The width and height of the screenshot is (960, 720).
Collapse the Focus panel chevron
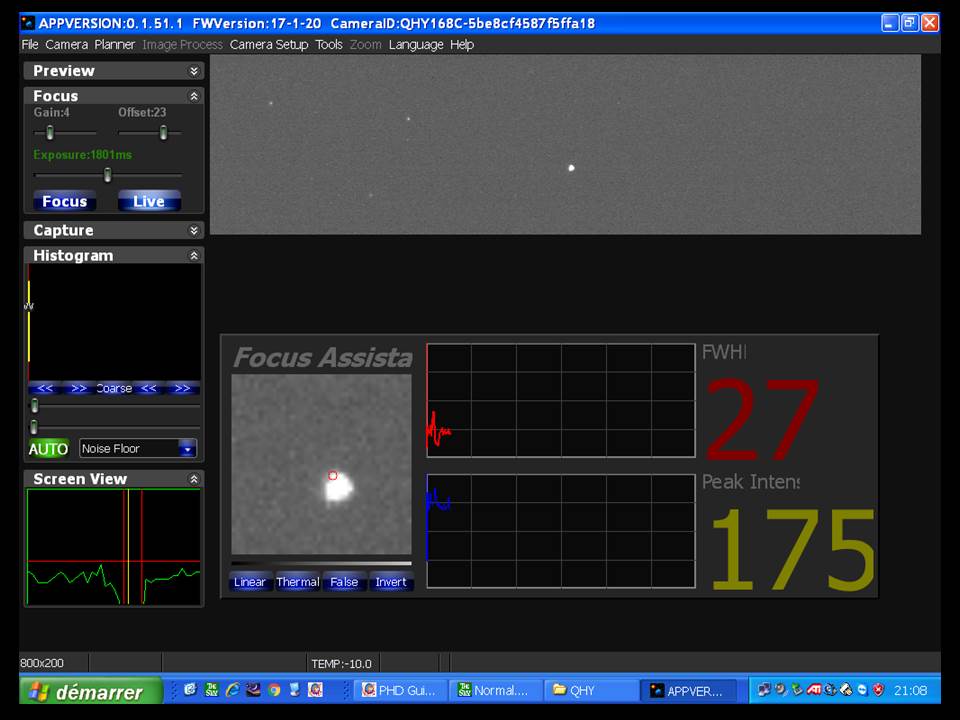coord(194,96)
